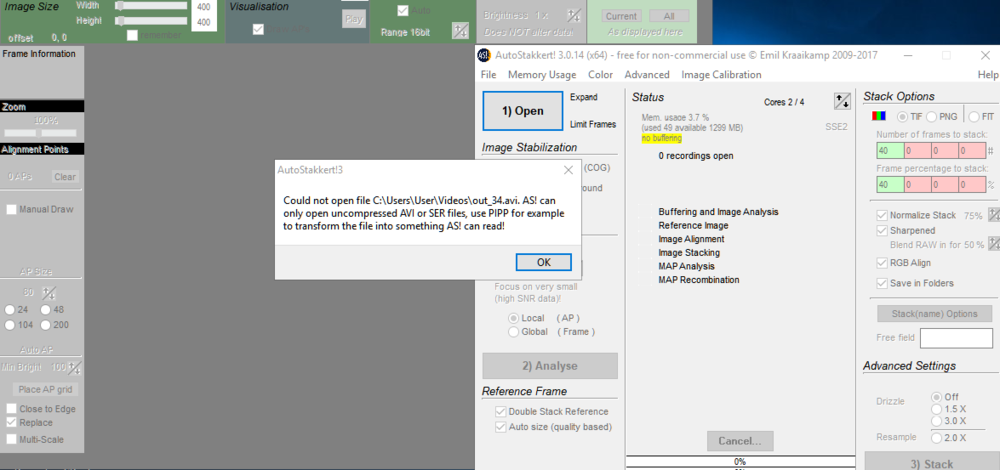Toggle Auto size (quality based) checkbox

pyautogui.click(x=501, y=427)
